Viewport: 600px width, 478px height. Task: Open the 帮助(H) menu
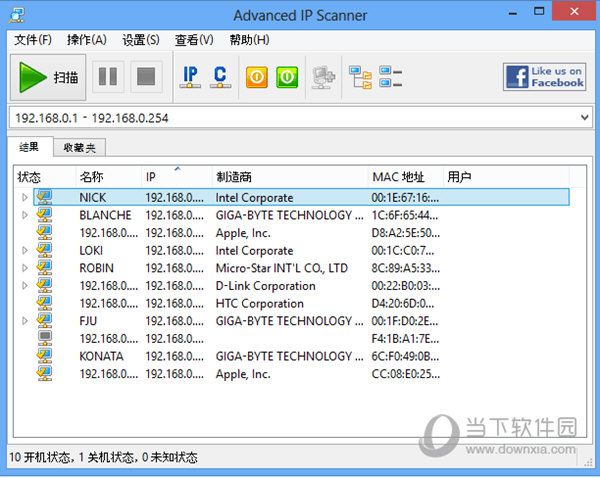(249, 39)
